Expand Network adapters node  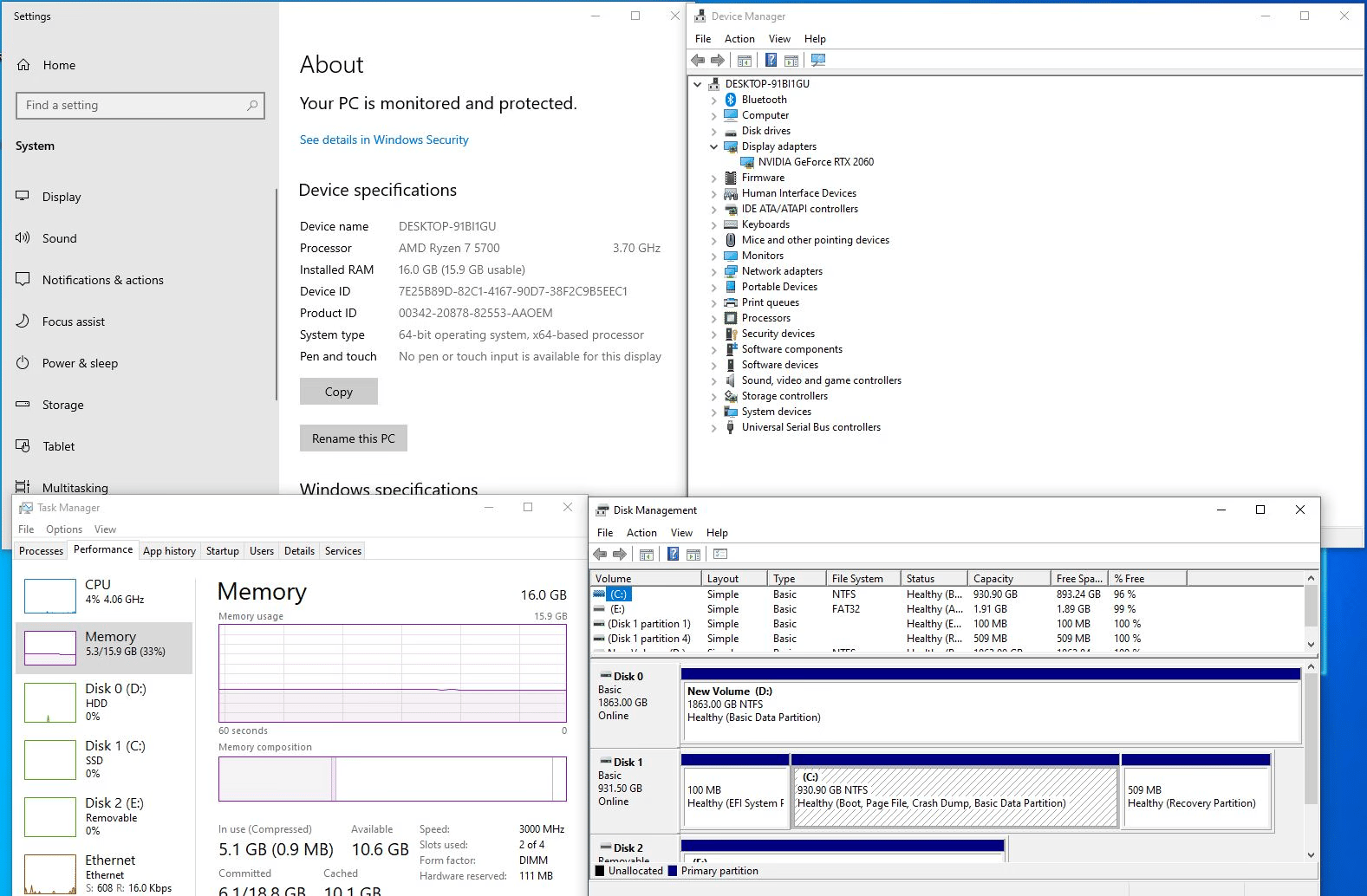pyautogui.click(x=713, y=272)
